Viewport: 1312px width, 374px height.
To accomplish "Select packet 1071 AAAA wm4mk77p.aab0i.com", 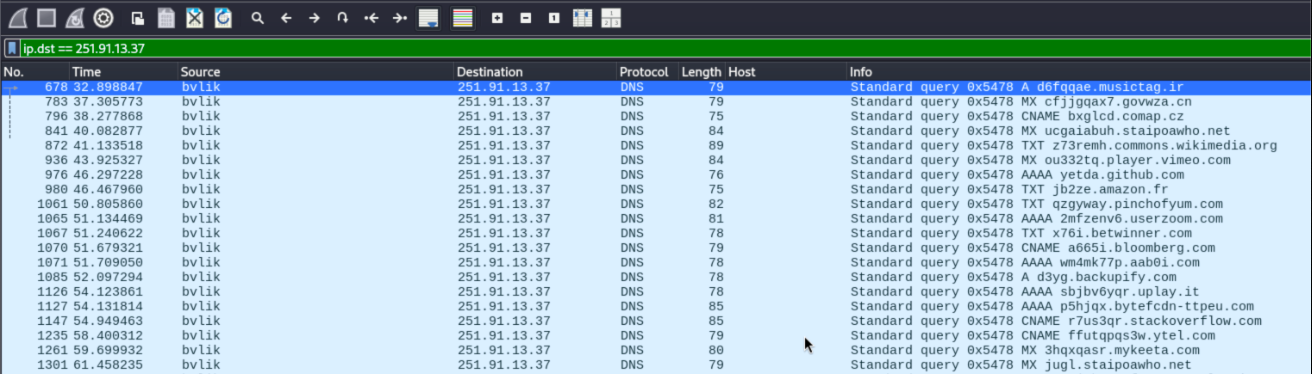I will [656, 262].
